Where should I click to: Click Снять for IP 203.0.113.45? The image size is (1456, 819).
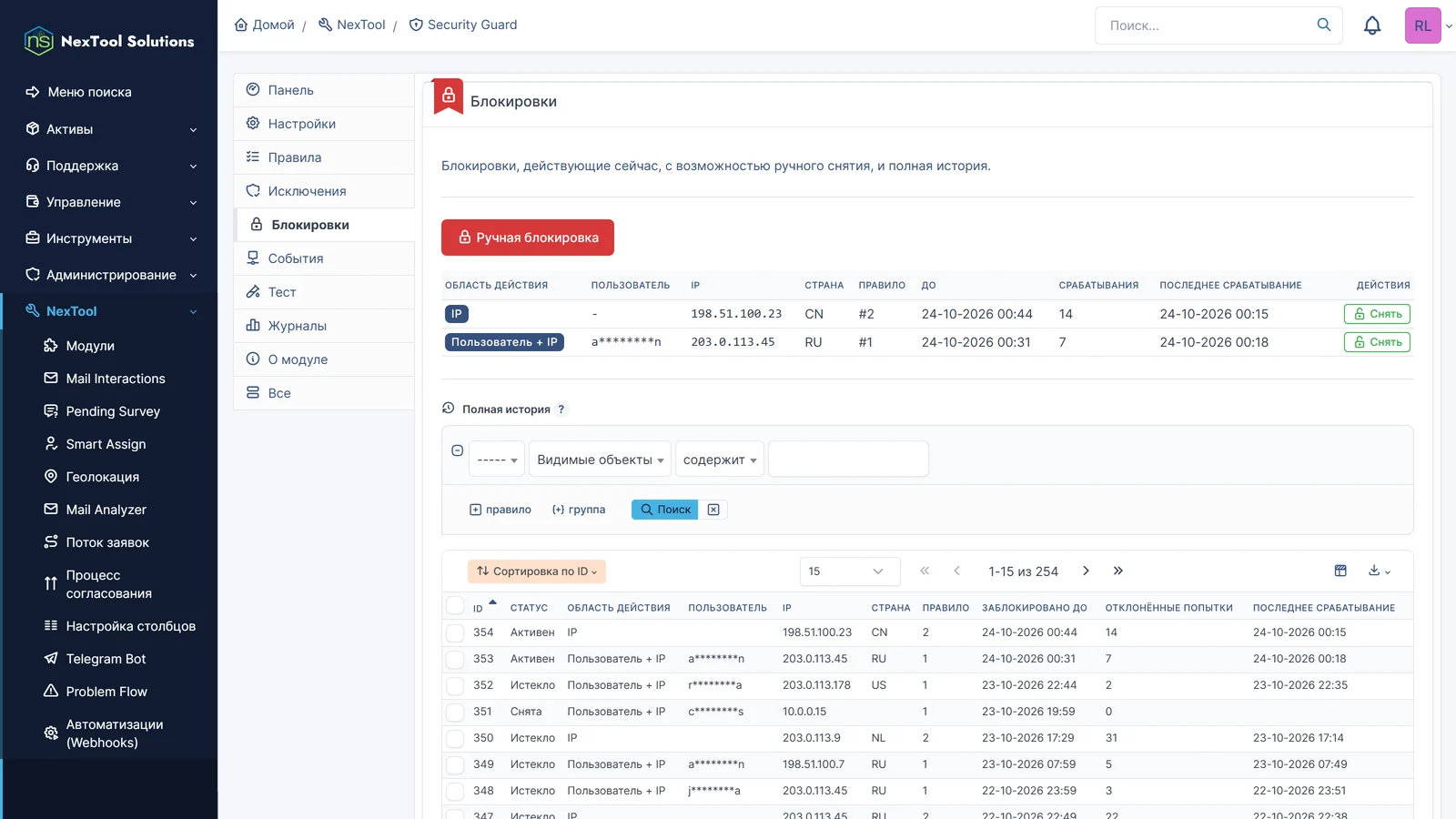[1377, 342]
